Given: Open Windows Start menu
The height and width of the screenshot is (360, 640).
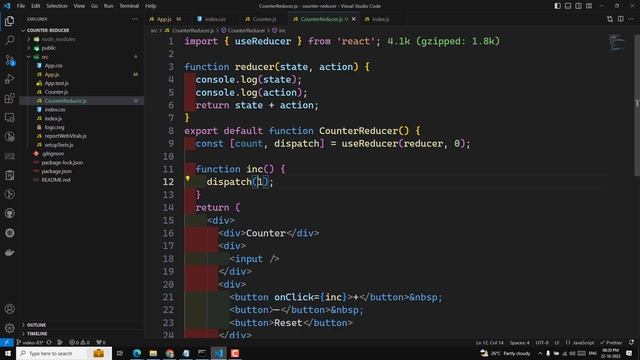Looking at the screenshot, I should click(x=7, y=353).
